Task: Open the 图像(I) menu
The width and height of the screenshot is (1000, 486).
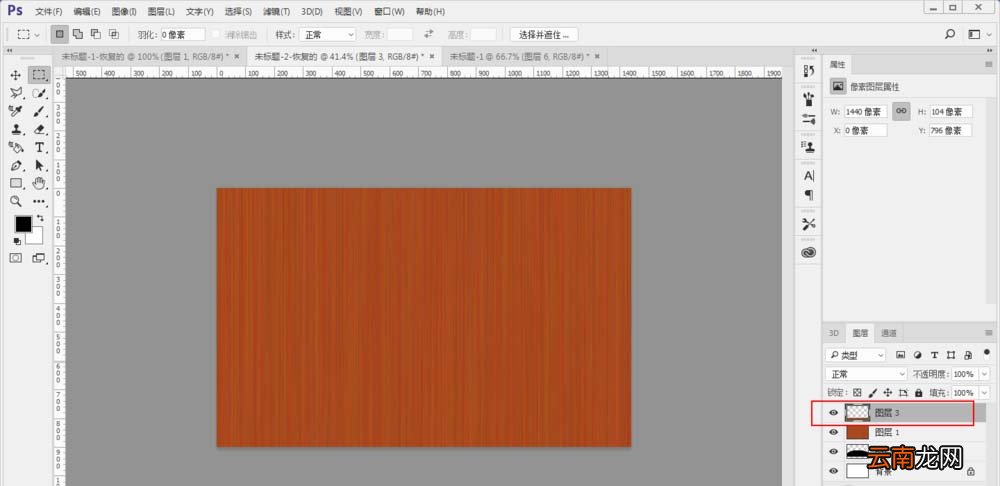Action: 124,11
